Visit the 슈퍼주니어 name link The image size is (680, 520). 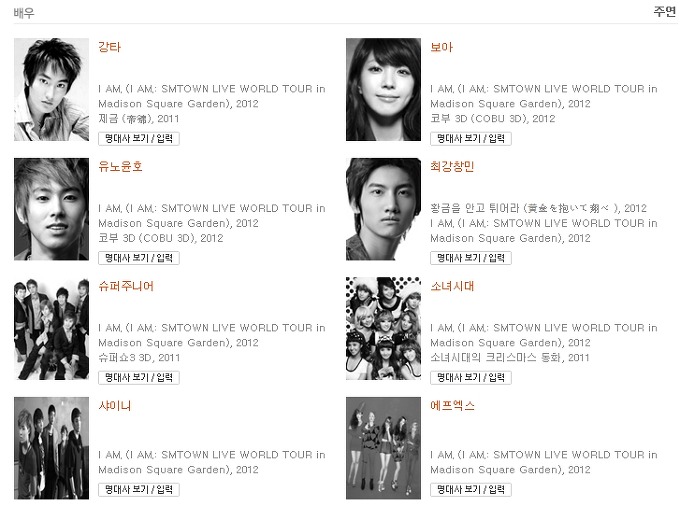126,286
